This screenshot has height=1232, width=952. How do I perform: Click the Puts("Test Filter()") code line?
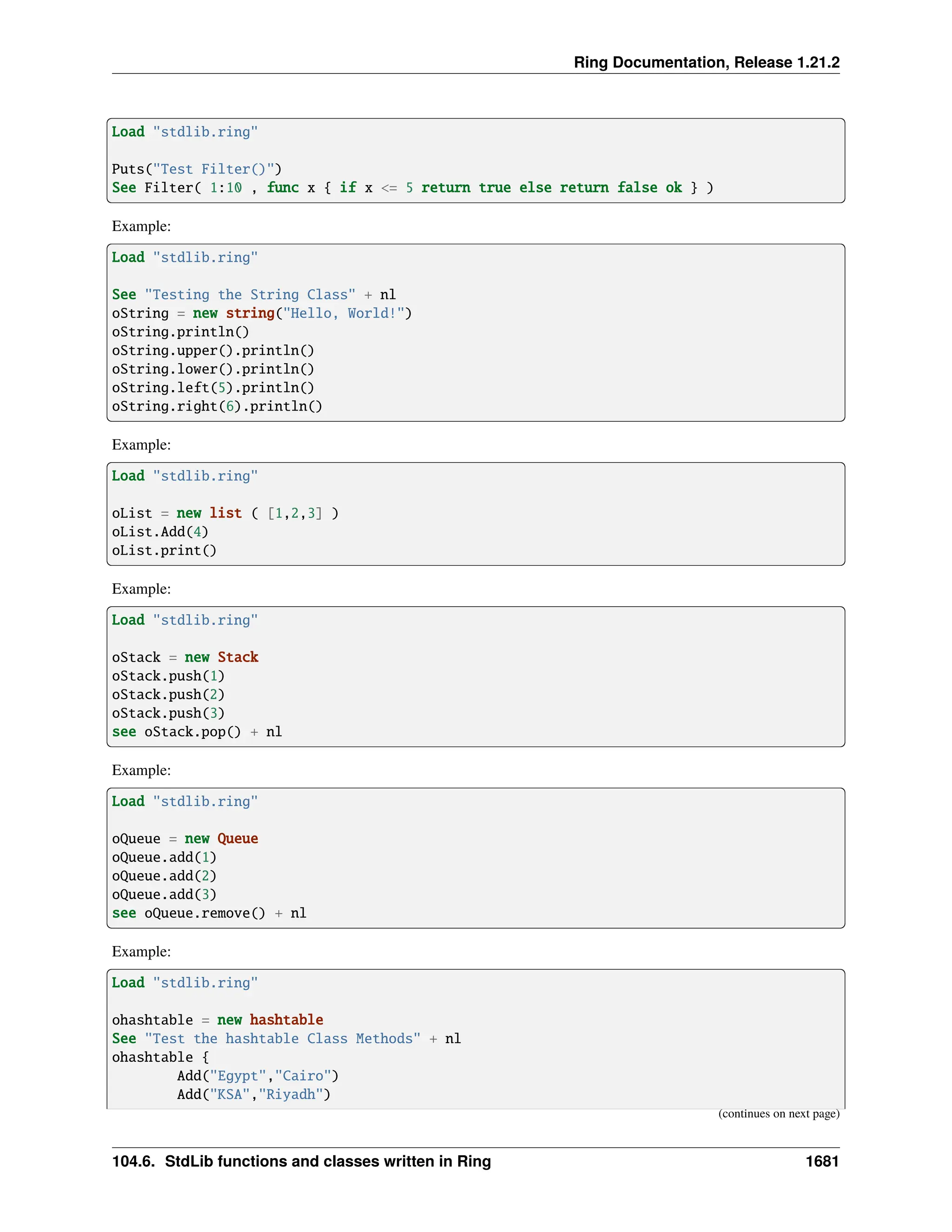coord(196,169)
